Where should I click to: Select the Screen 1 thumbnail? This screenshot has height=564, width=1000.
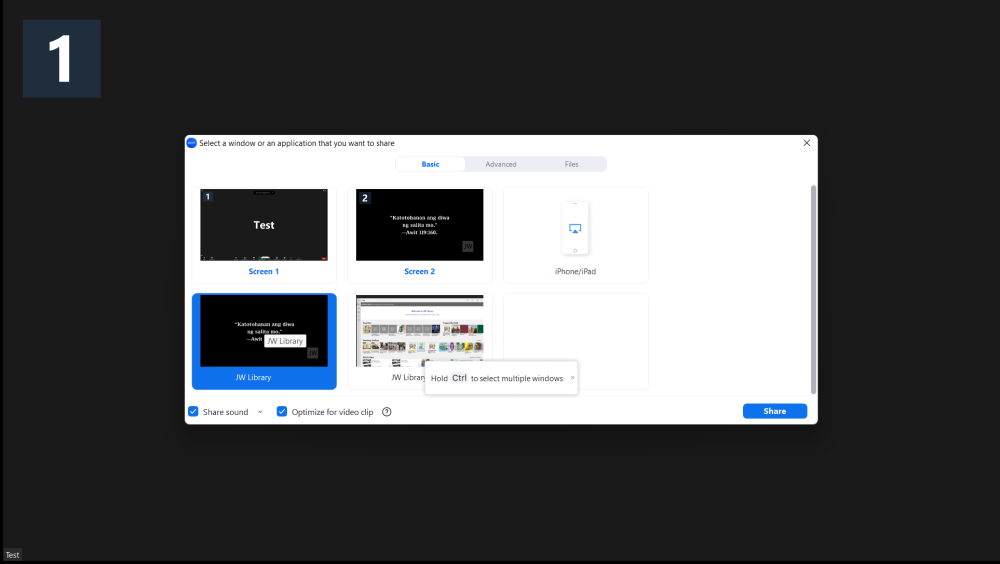tap(264, 225)
